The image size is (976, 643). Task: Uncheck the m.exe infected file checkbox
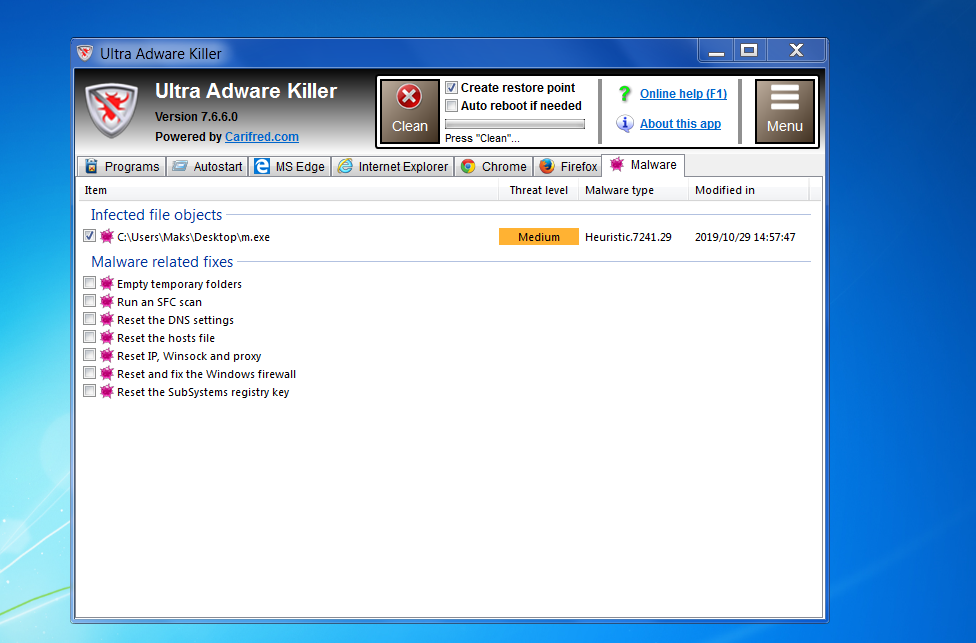89,236
